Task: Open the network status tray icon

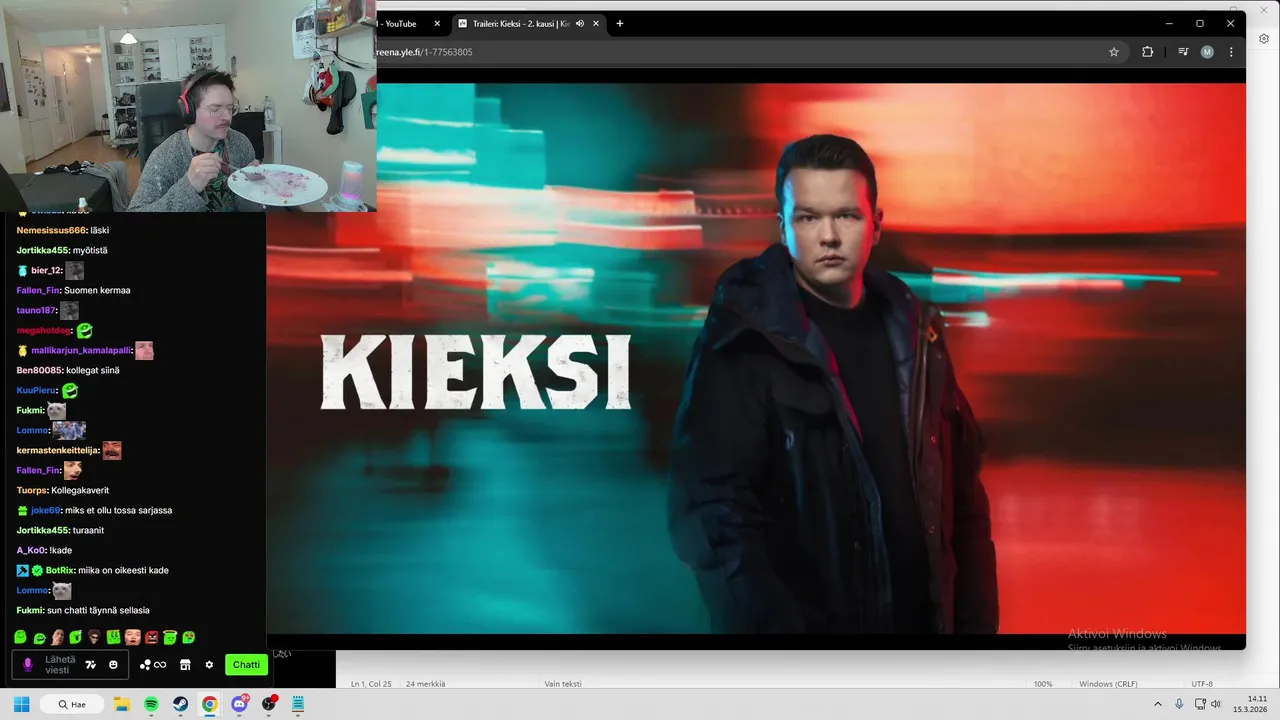Action: tap(1198, 704)
